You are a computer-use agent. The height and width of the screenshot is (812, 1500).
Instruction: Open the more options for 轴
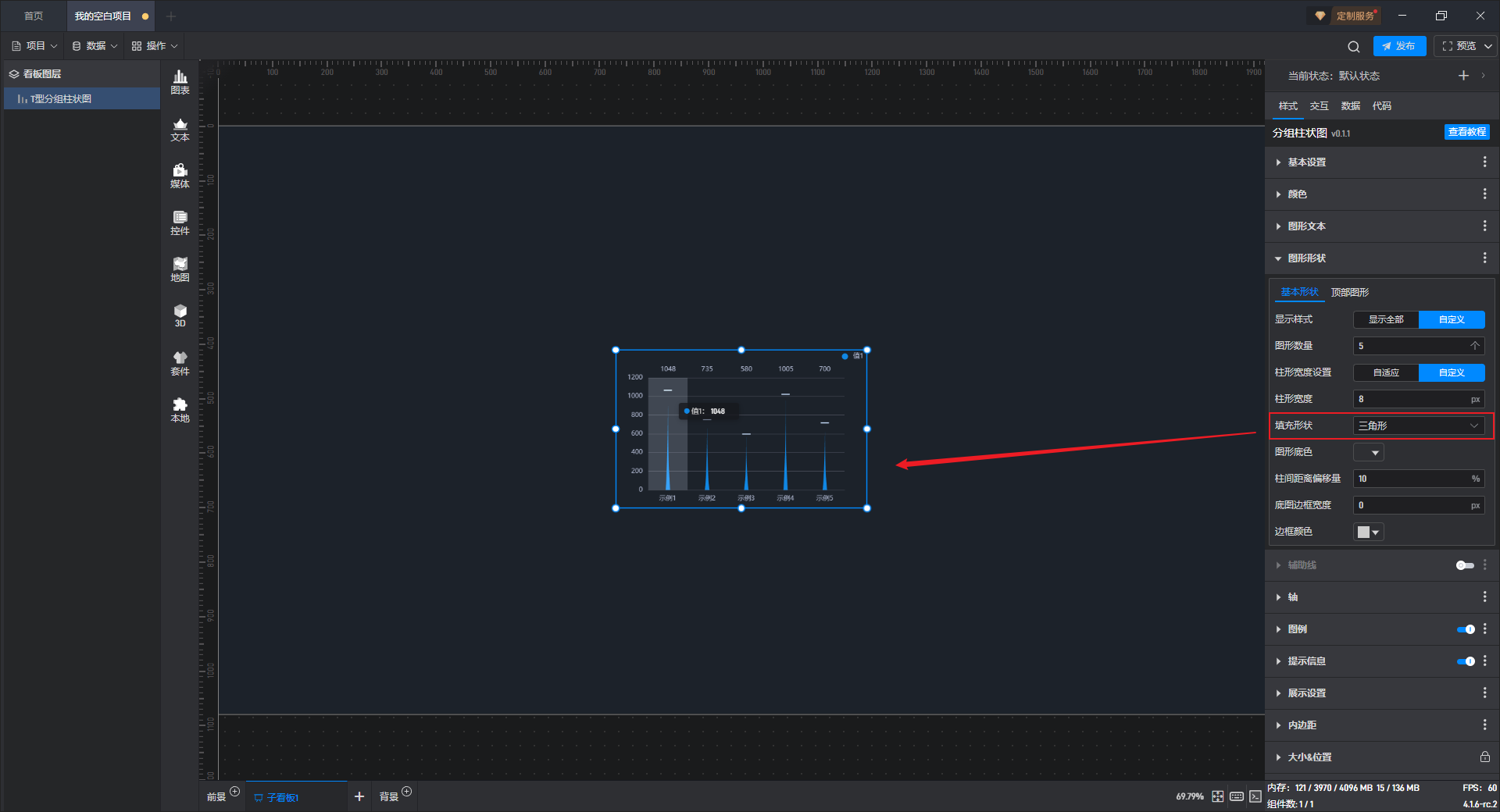click(x=1484, y=597)
